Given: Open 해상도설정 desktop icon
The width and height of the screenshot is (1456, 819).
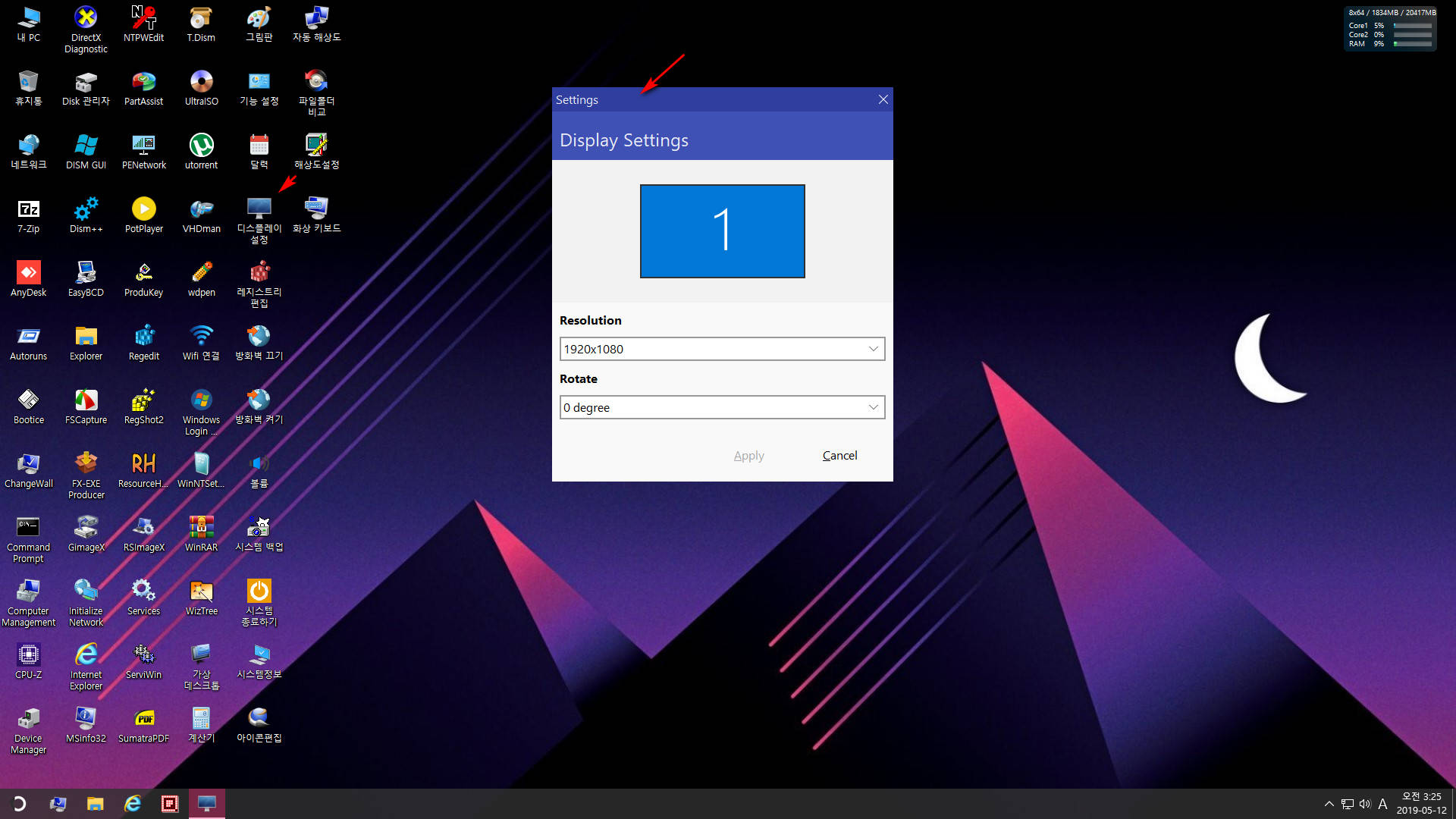Looking at the screenshot, I should pyautogui.click(x=316, y=151).
